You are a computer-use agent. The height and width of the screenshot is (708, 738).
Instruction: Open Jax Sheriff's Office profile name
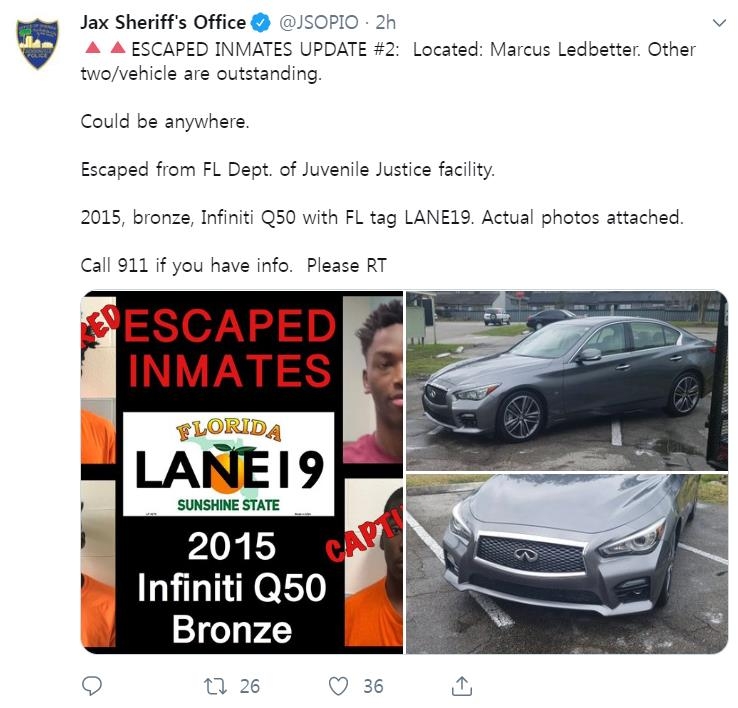(163, 23)
